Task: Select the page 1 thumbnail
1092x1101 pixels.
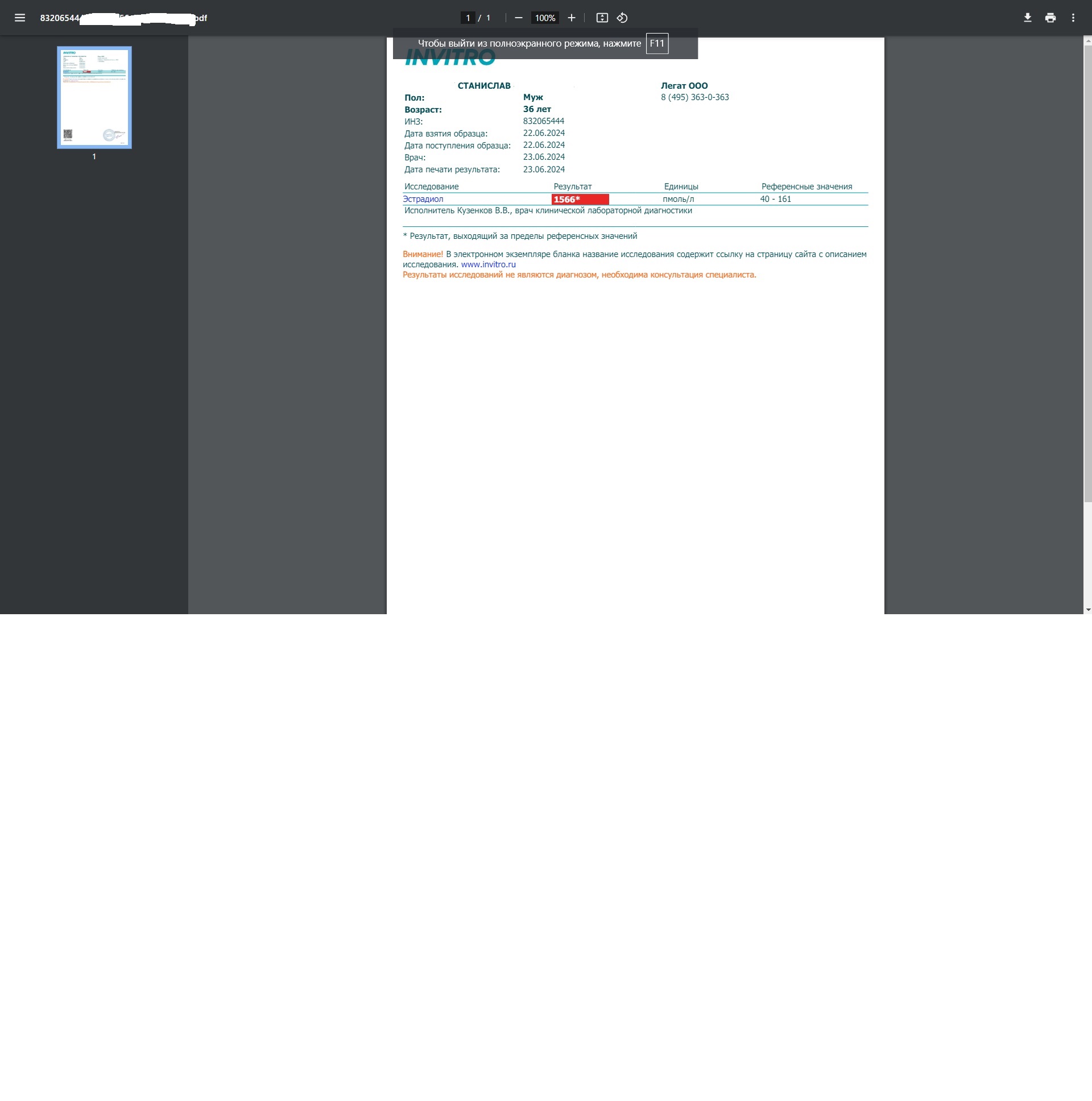Action: coord(94,97)
